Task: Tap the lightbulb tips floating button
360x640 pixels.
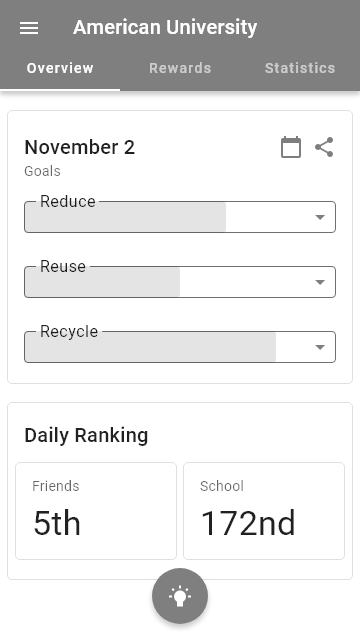Action: tap(180, 596)
